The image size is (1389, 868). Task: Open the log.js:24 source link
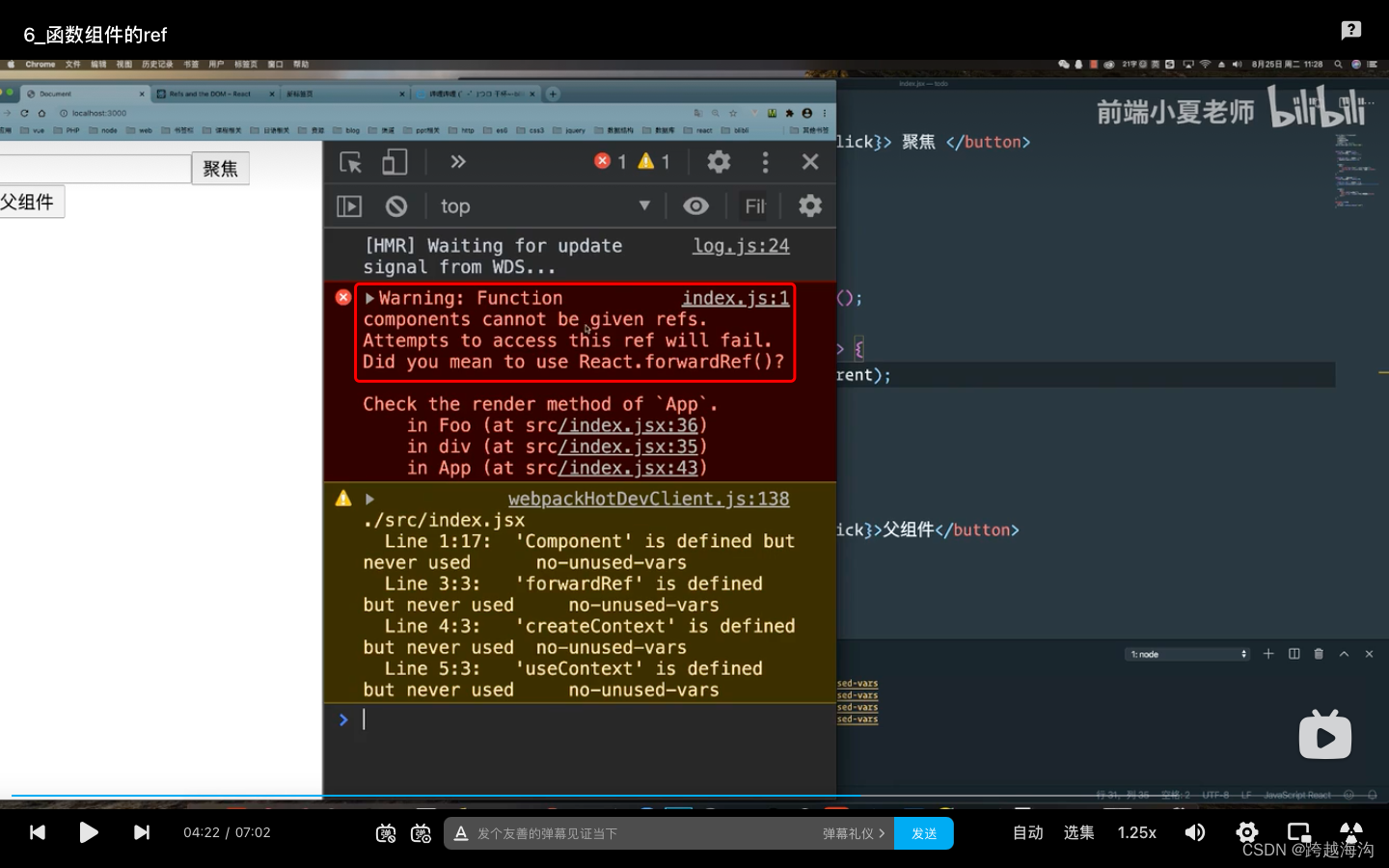tap(741, 246)
